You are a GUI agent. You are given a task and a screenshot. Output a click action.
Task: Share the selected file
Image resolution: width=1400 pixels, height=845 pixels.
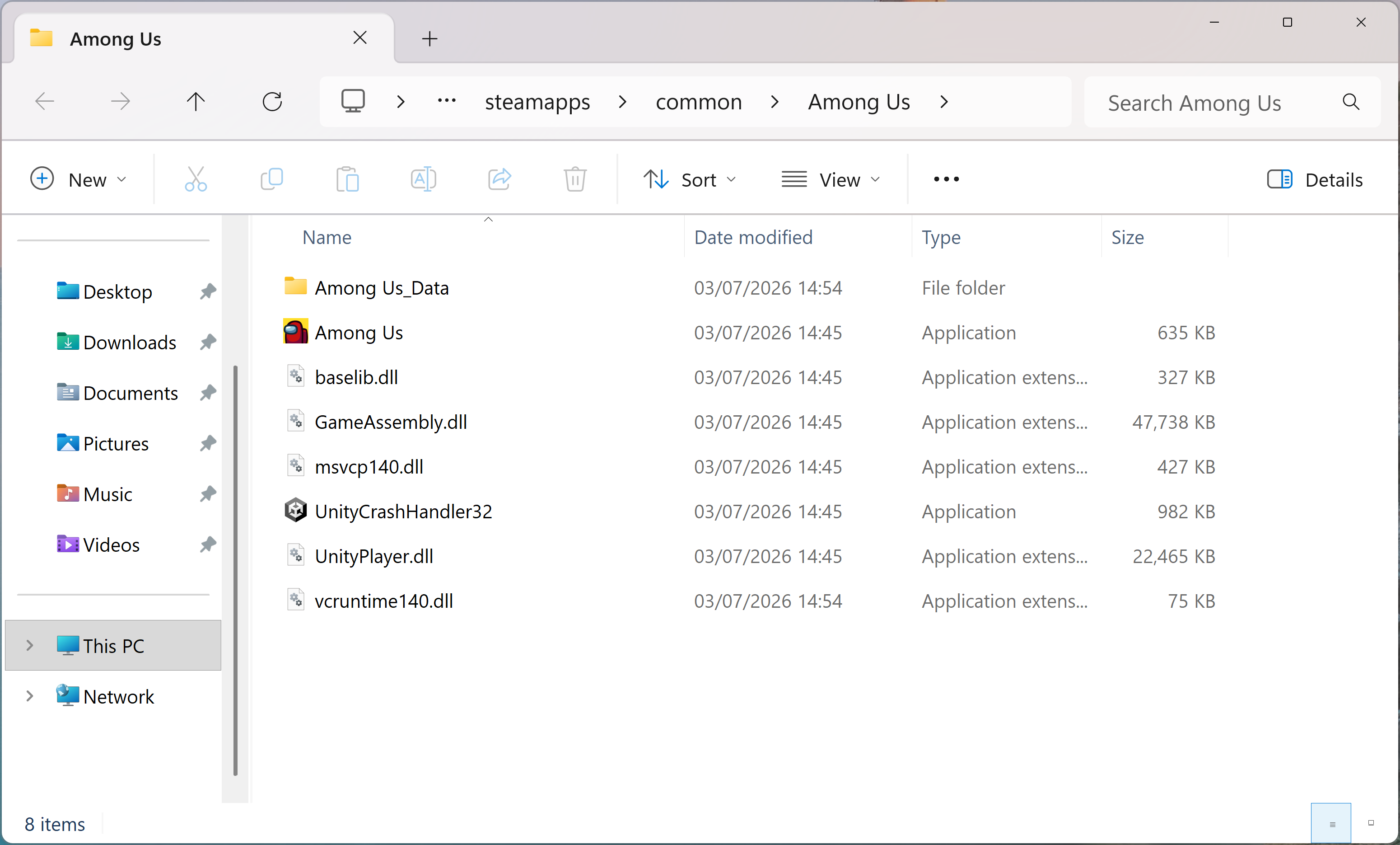(499, 179)
